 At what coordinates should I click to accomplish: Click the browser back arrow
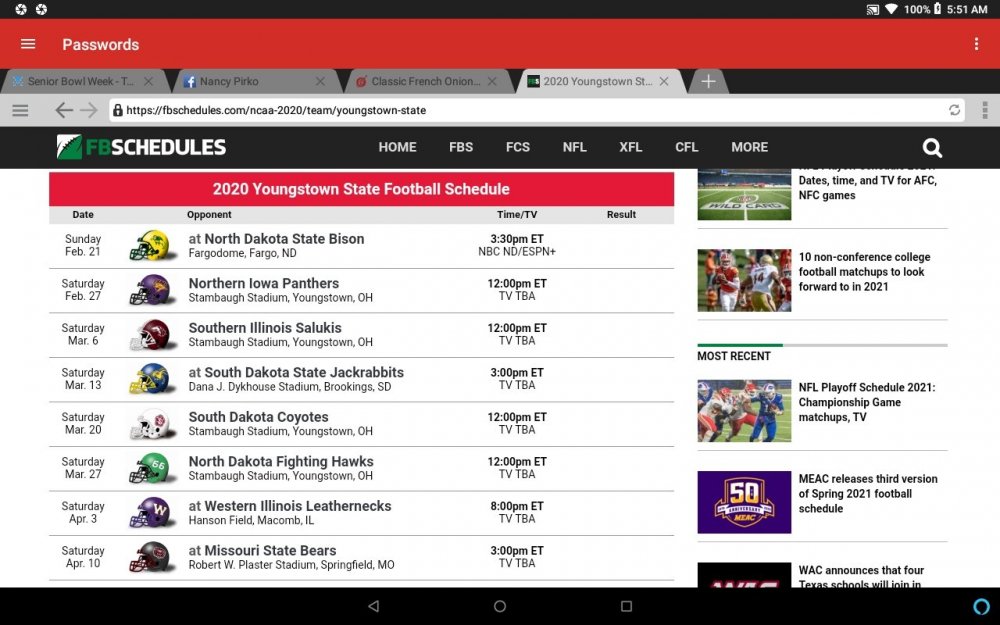[x=63, y=110]
